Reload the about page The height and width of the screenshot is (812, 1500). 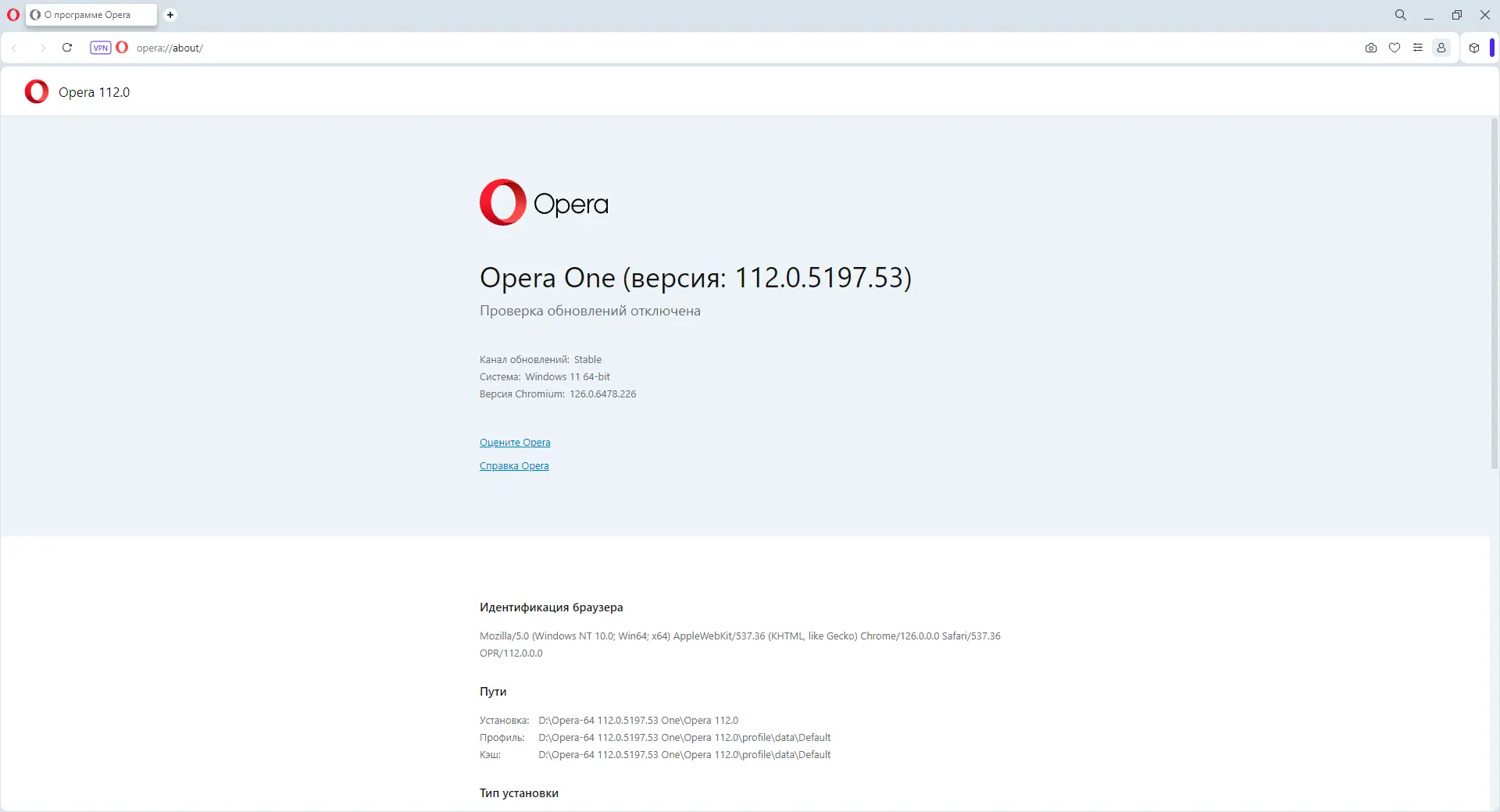[67, 48]
